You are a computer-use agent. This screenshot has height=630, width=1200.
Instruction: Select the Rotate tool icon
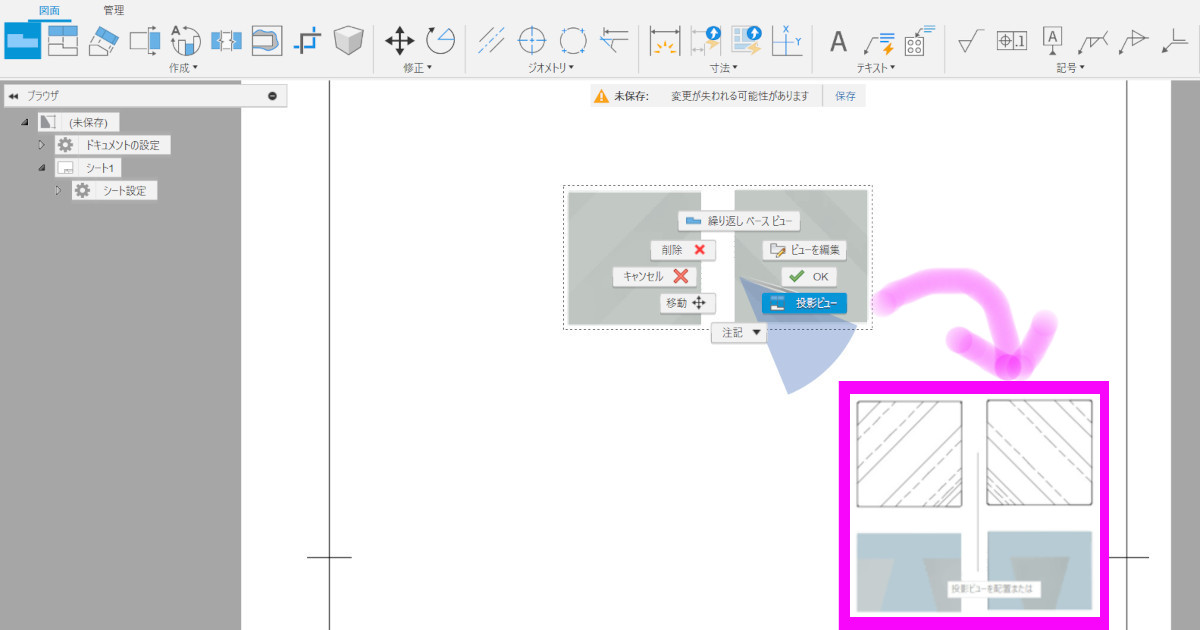[x=440, y=41]
